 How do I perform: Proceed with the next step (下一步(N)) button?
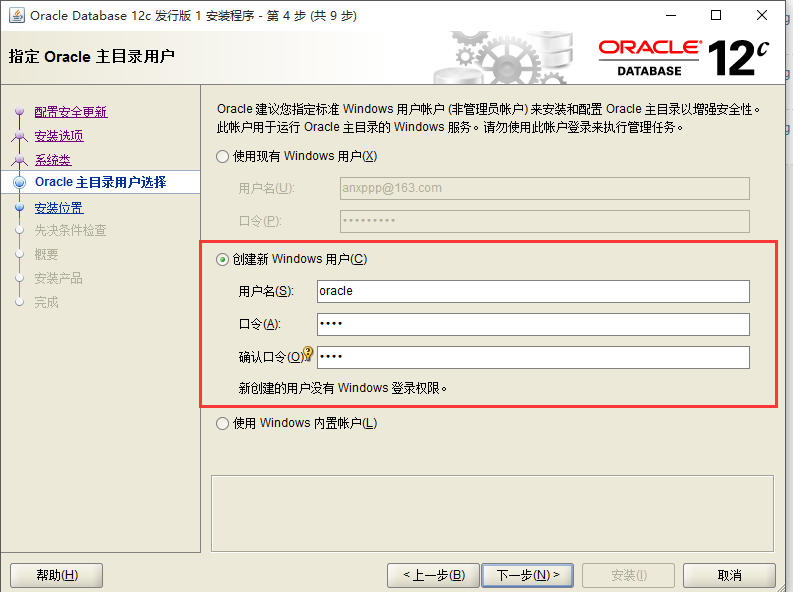click(x=527, y=575)
